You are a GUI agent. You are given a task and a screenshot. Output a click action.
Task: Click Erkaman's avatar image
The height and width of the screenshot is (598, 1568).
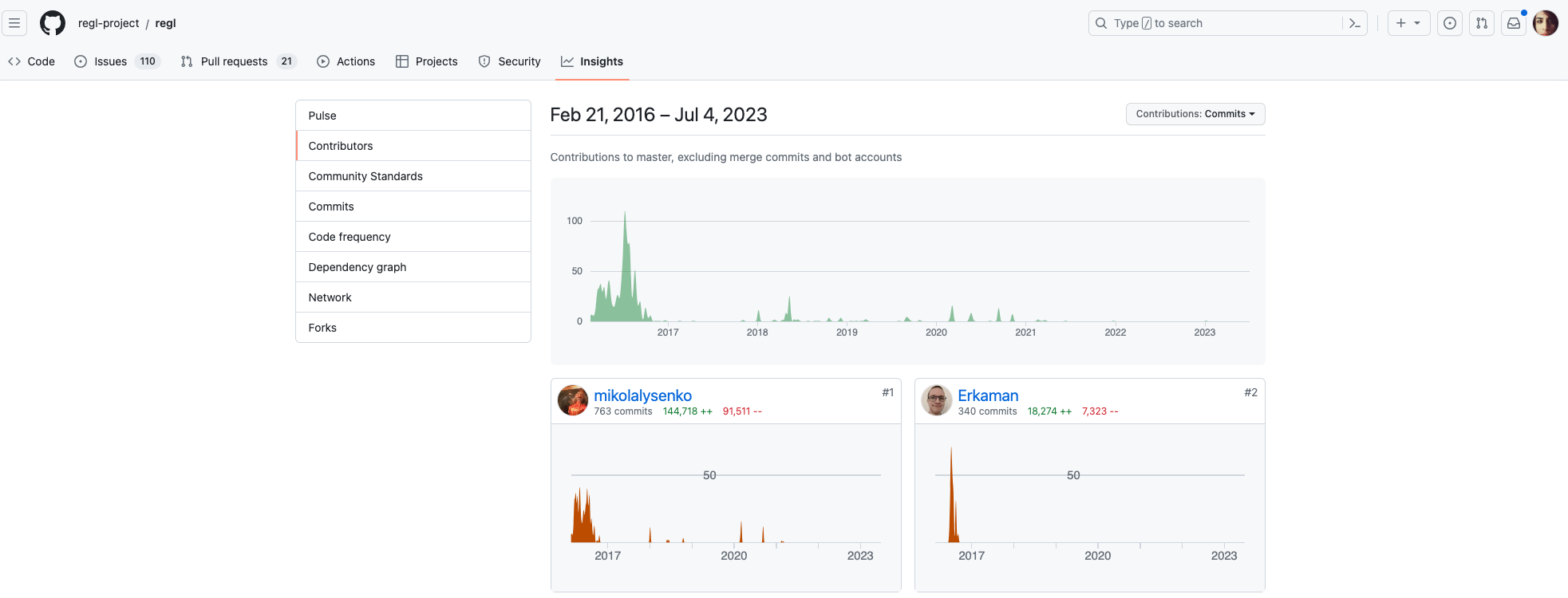coord(937,400)
